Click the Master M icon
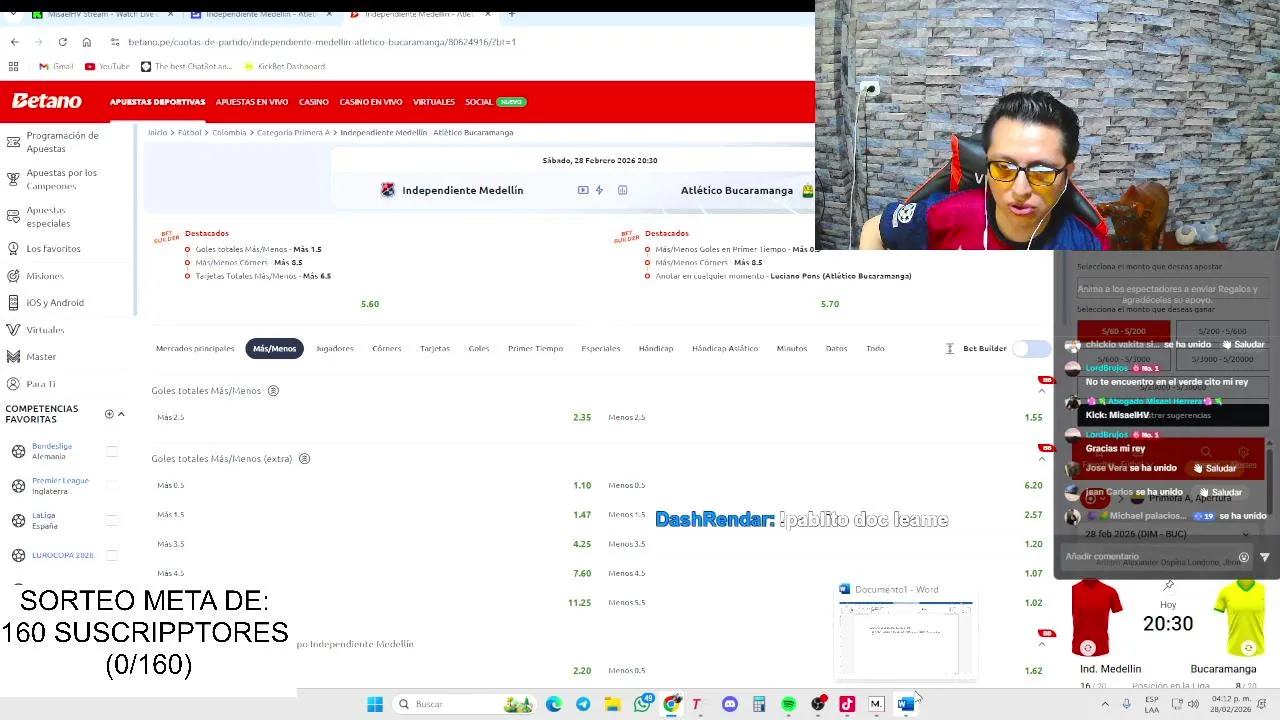The image size is (1280, 720). pyautogui.click(x=13, y=356)
